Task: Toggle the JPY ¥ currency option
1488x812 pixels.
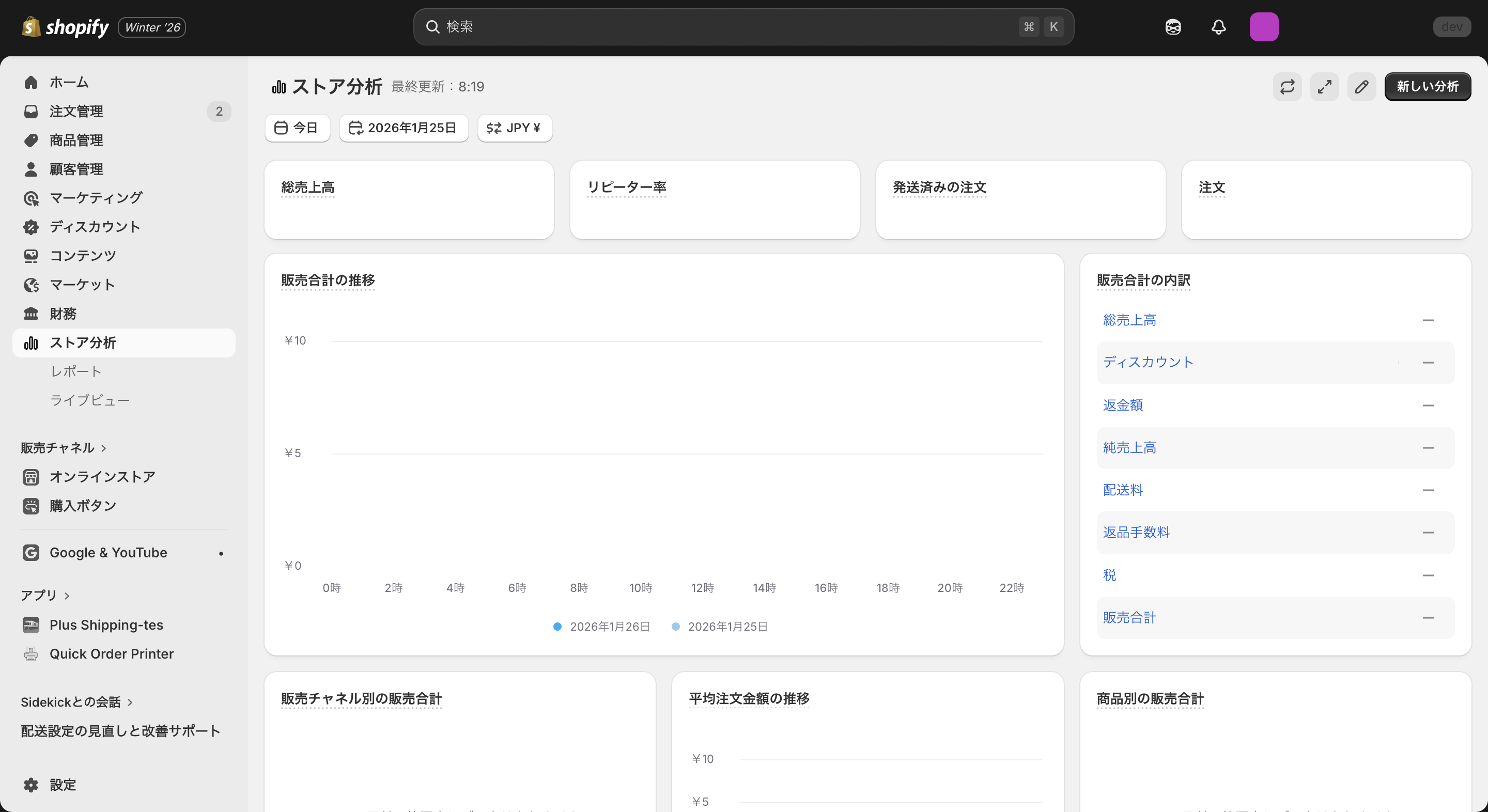Action: point(514,128)
